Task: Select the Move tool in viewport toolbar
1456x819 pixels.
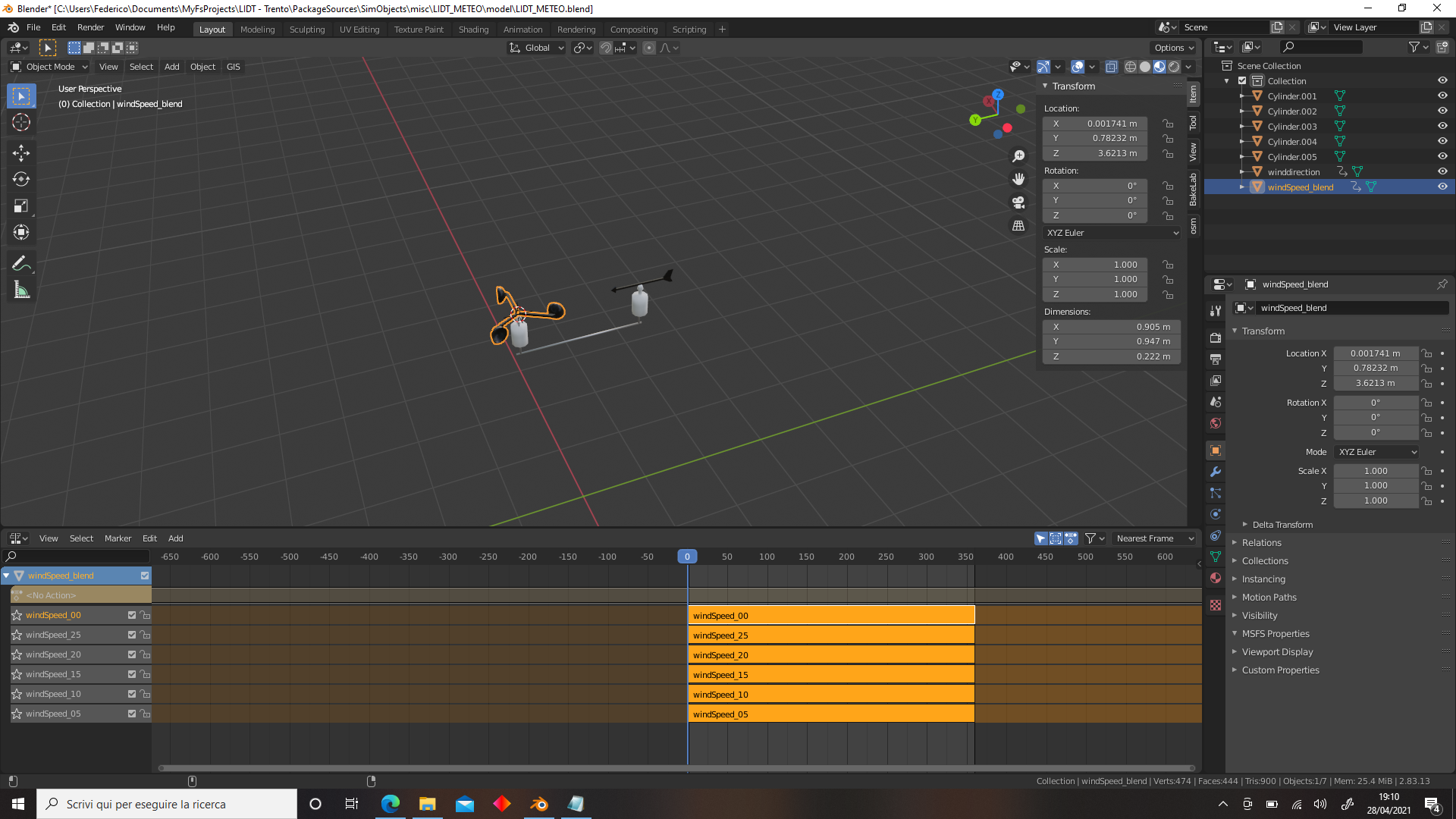Action: (x=20, y=152)
